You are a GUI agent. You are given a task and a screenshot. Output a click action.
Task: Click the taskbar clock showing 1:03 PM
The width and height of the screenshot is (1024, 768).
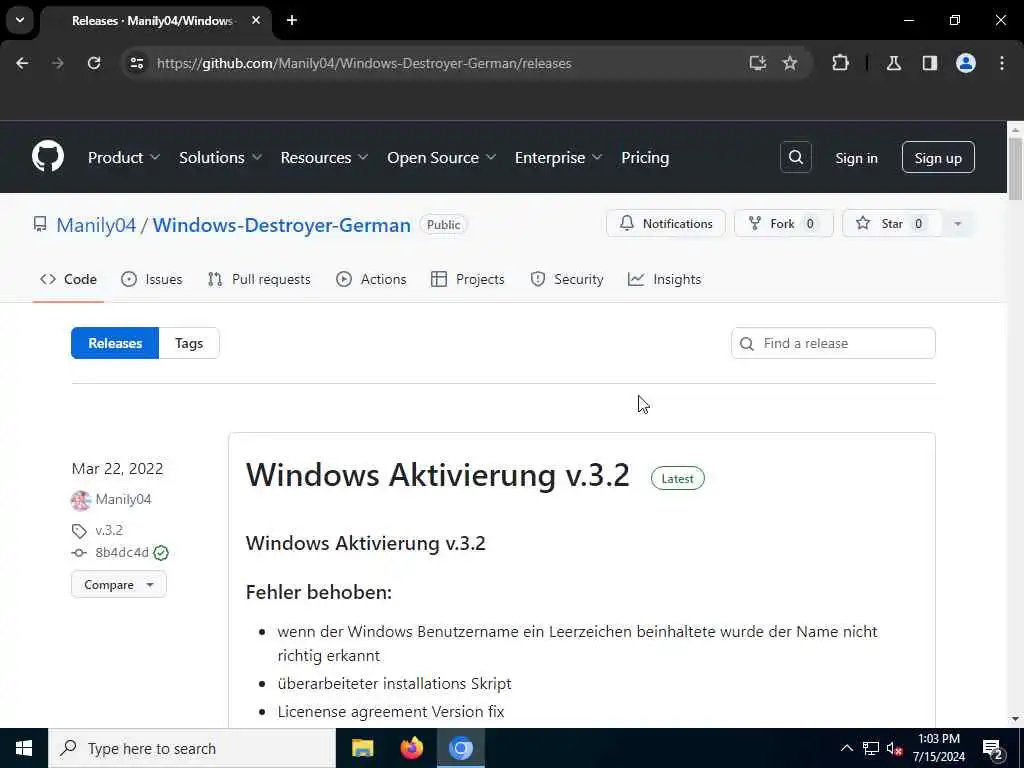tap(938, 748)
